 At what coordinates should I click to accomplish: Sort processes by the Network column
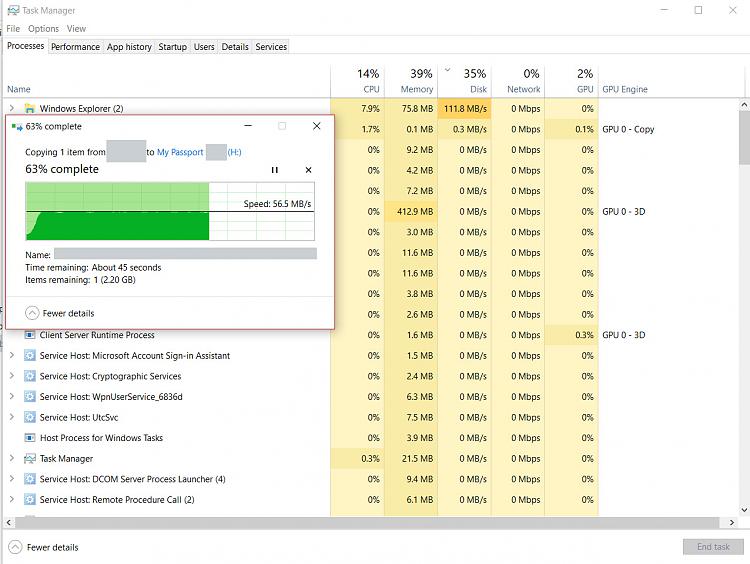click(518, 81)
